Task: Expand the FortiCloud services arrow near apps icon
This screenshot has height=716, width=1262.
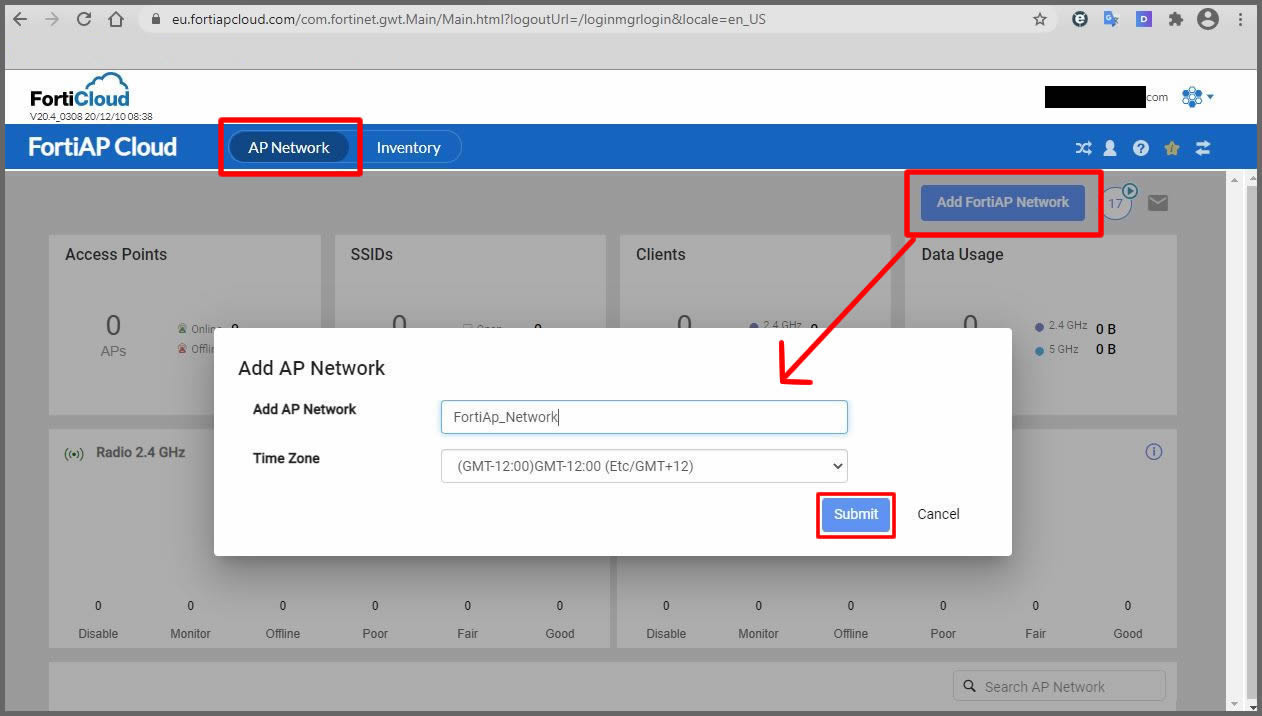Action: [x=1208, y=96]
